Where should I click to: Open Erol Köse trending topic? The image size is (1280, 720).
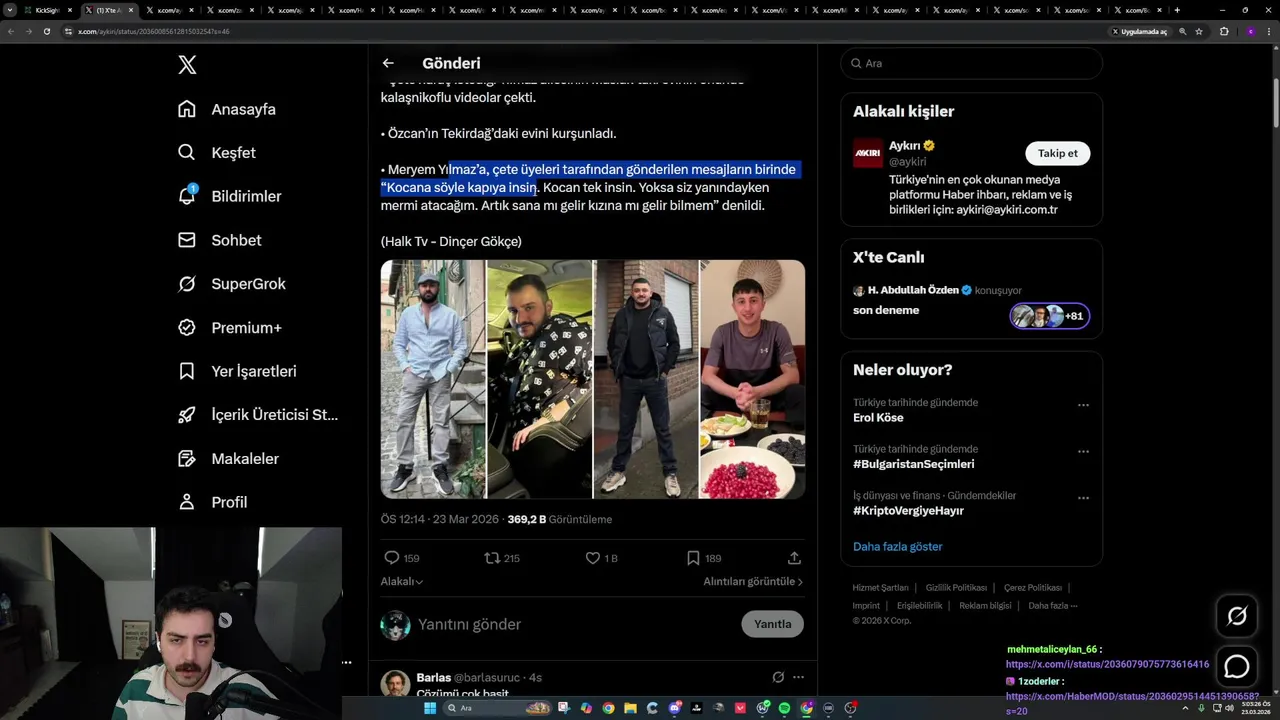[878, 418]
